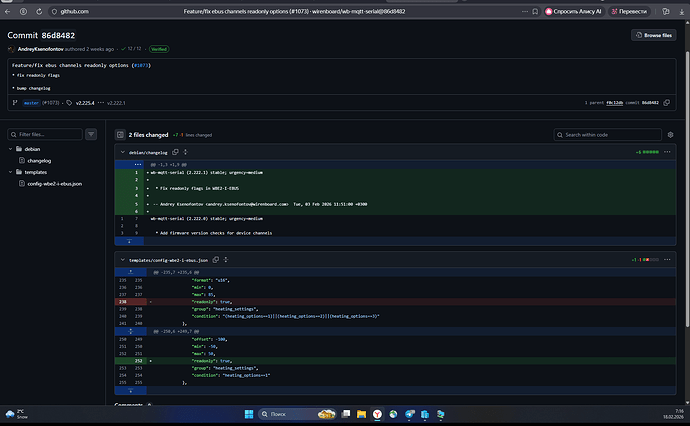
Task: Open tag v2.225.4
Action: (x=85, y=103)
